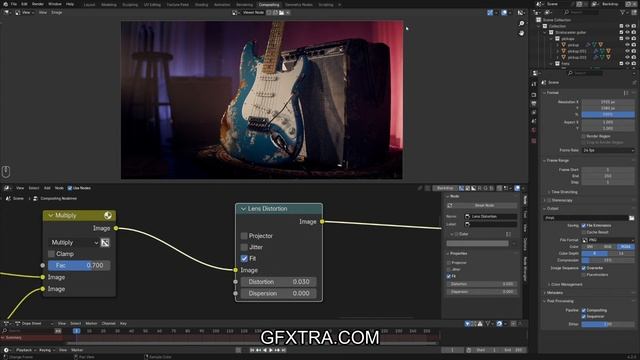
Task: Open the File menu
Action: [14, 4]
